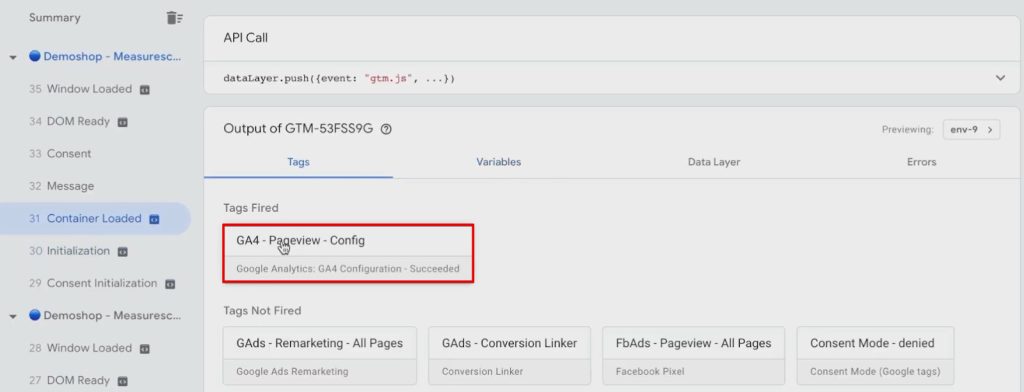Collapse the first Demoshop page group
Viewport: 1024px width, 392px height.
point(13,57)
